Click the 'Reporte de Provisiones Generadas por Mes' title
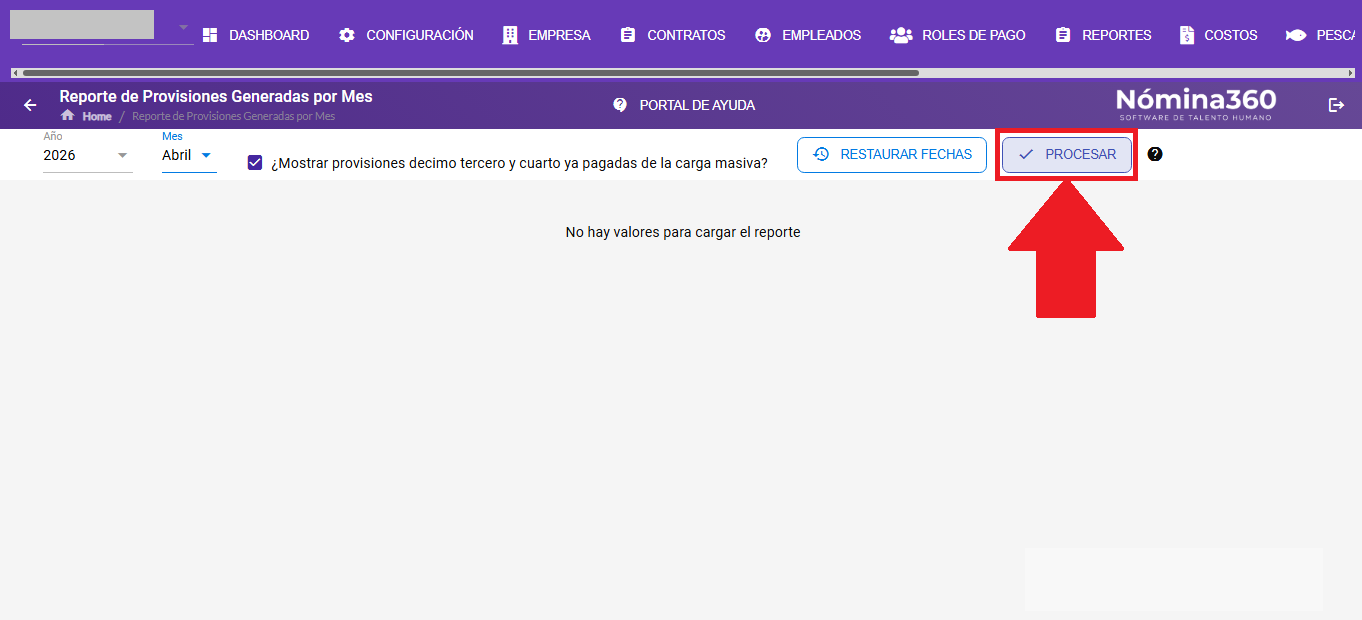The image size is (1362, 620). click(216, 96)
